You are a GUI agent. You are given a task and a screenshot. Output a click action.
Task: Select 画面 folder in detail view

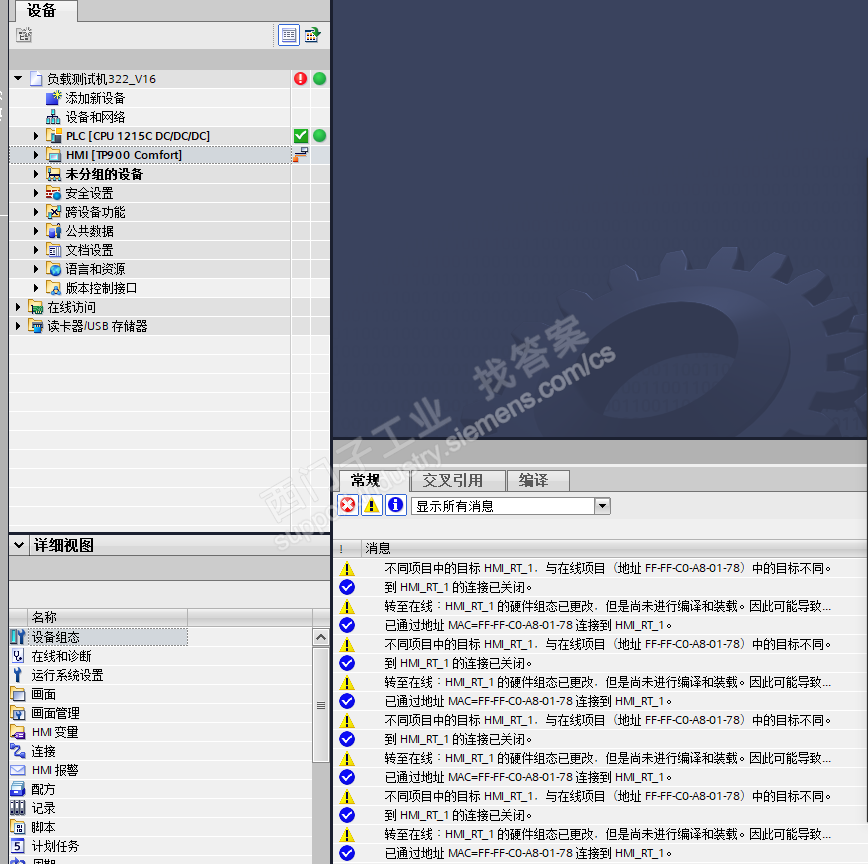43,694
